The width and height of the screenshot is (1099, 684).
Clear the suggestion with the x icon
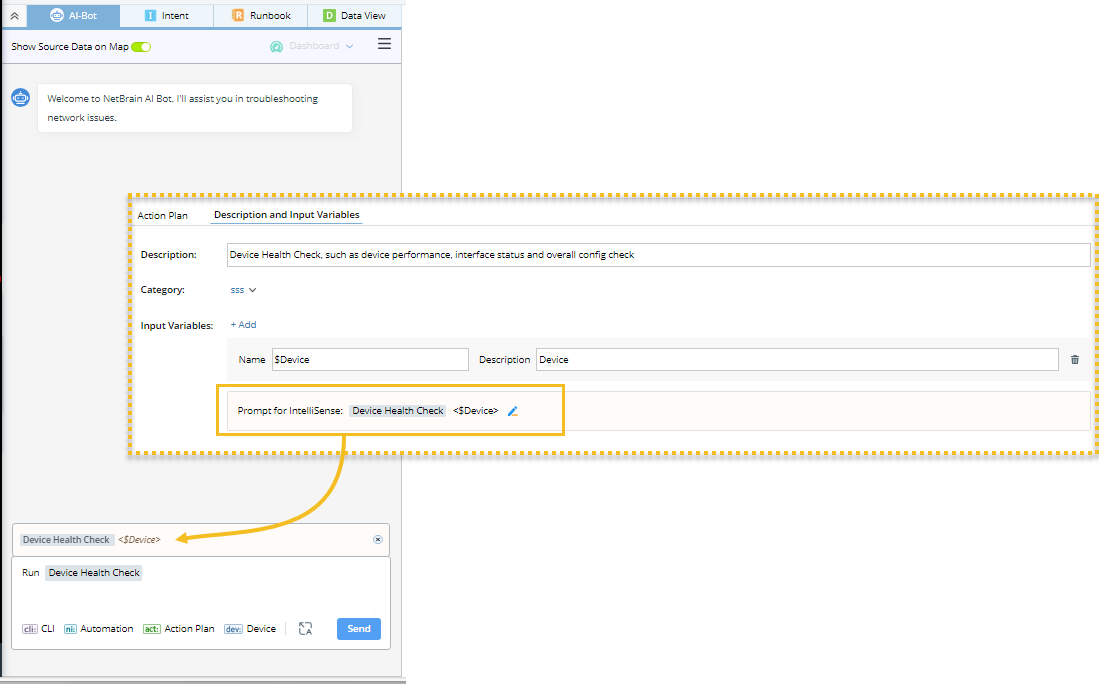point(378,540)
